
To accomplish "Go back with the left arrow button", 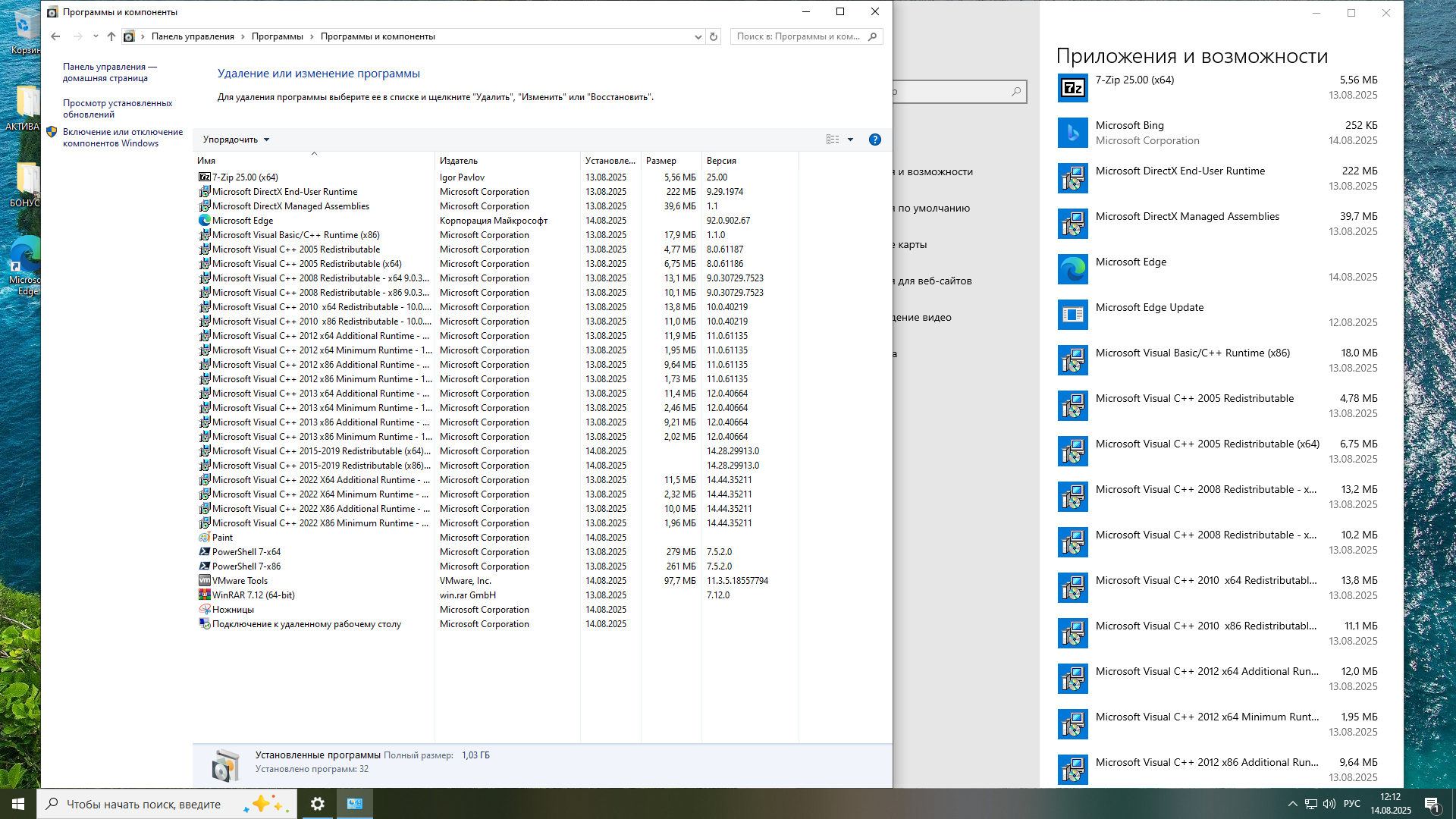I will [55, 36].
